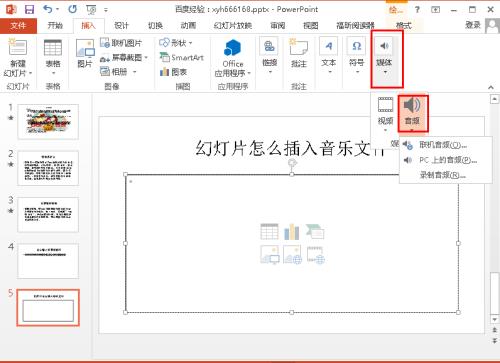This screenshot has width=500, height=363.
Task: Switch to the 动画 (Animations) tab
Action: (188, 26)
